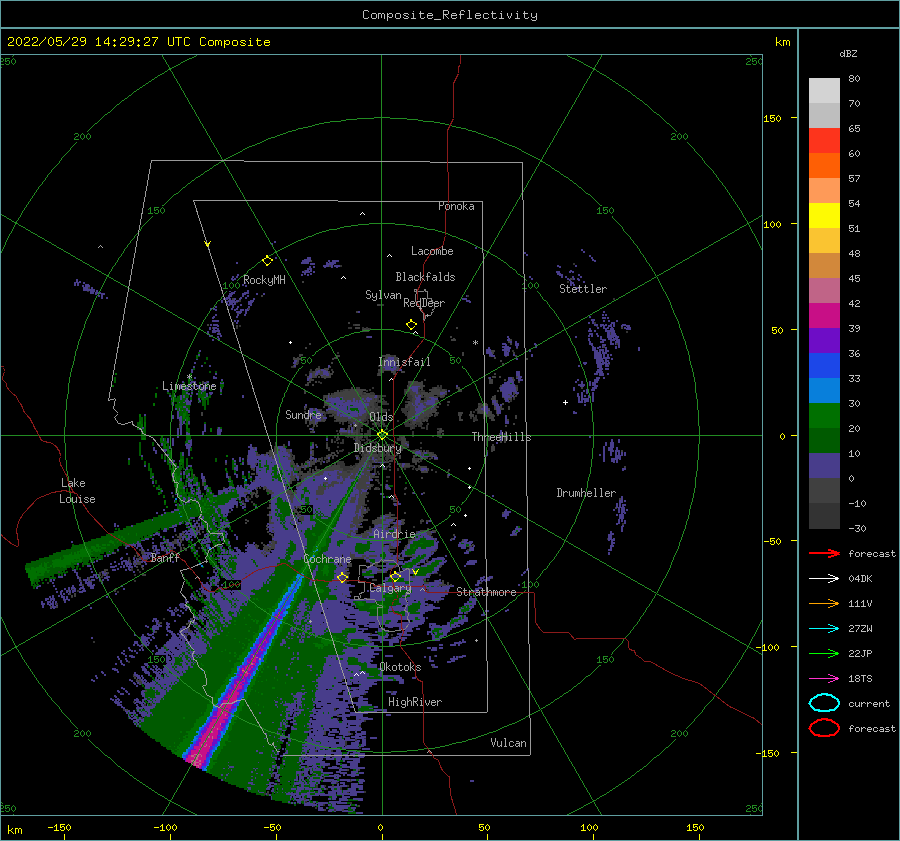Click yellow diamond marker below RedDeer
The image size is (900, 841).
pyautogui.click(x=411, y=325)
